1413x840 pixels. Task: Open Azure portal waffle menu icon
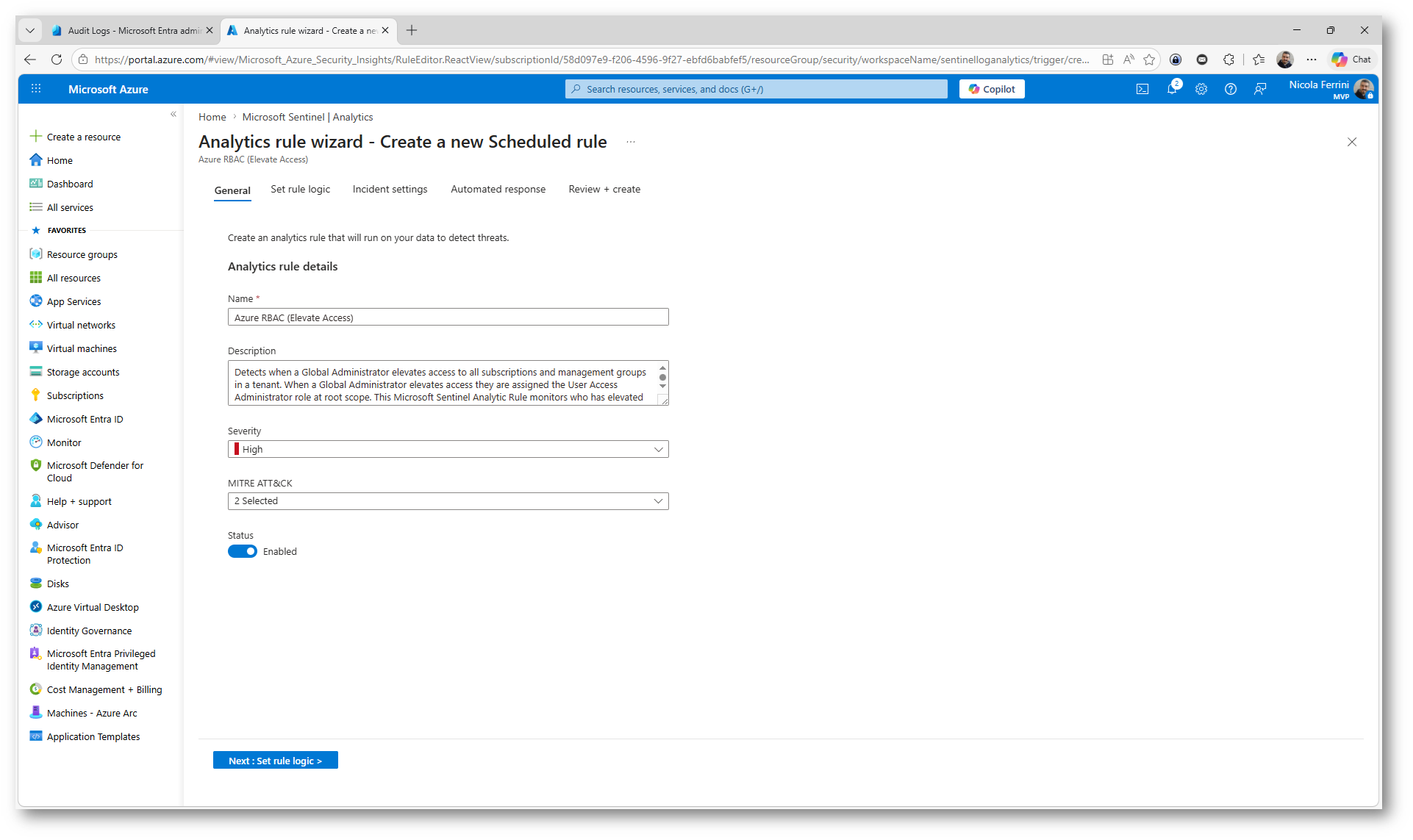click(x=36, y=89)
